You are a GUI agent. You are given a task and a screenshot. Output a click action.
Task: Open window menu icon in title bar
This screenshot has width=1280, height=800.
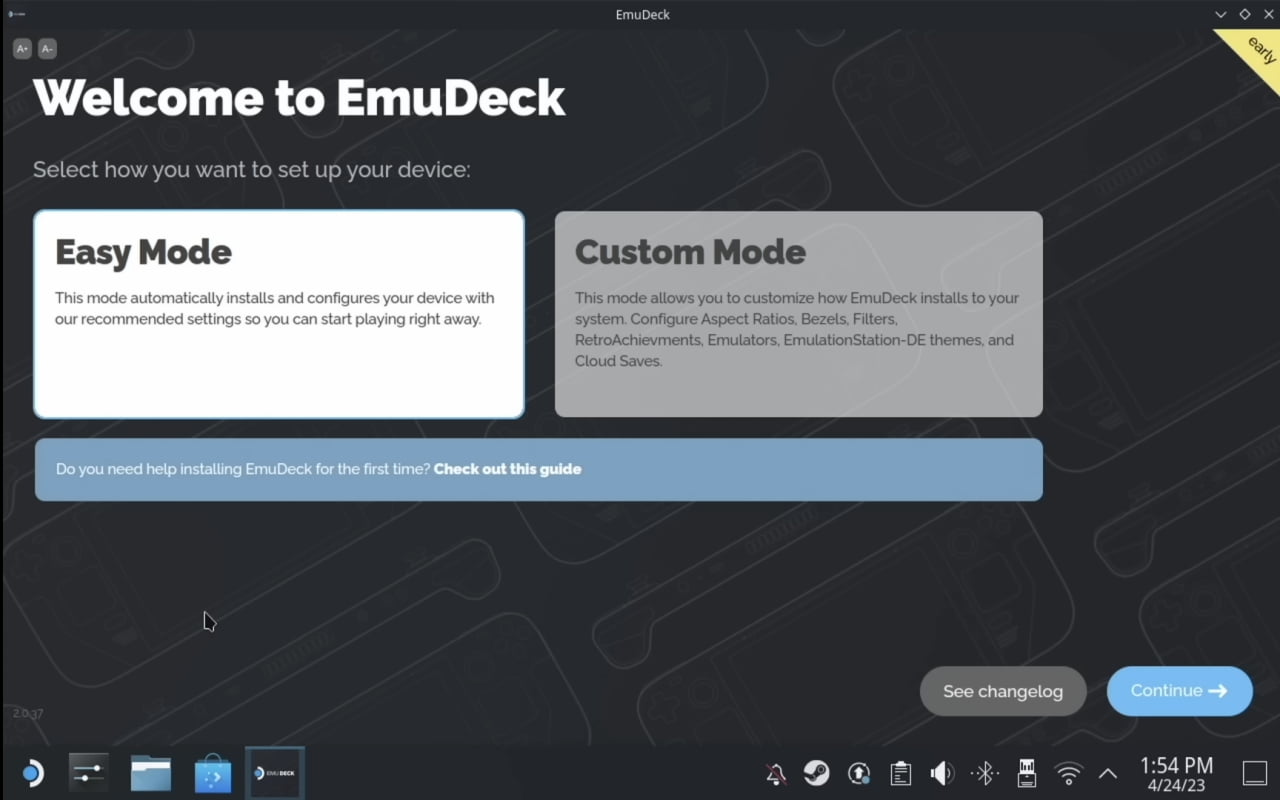click(16, 14)
